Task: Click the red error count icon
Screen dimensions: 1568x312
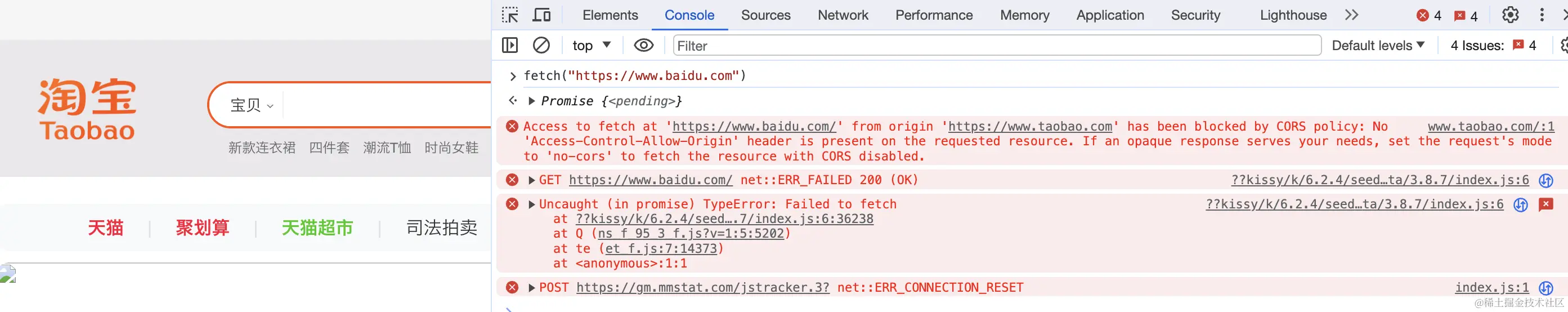Action: coord(1423,16)
